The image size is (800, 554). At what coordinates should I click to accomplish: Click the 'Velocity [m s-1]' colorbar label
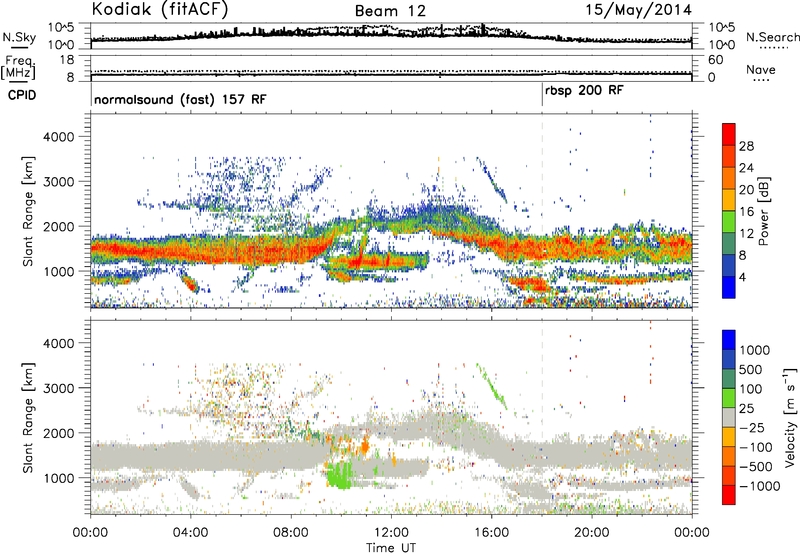coord(790,417)
